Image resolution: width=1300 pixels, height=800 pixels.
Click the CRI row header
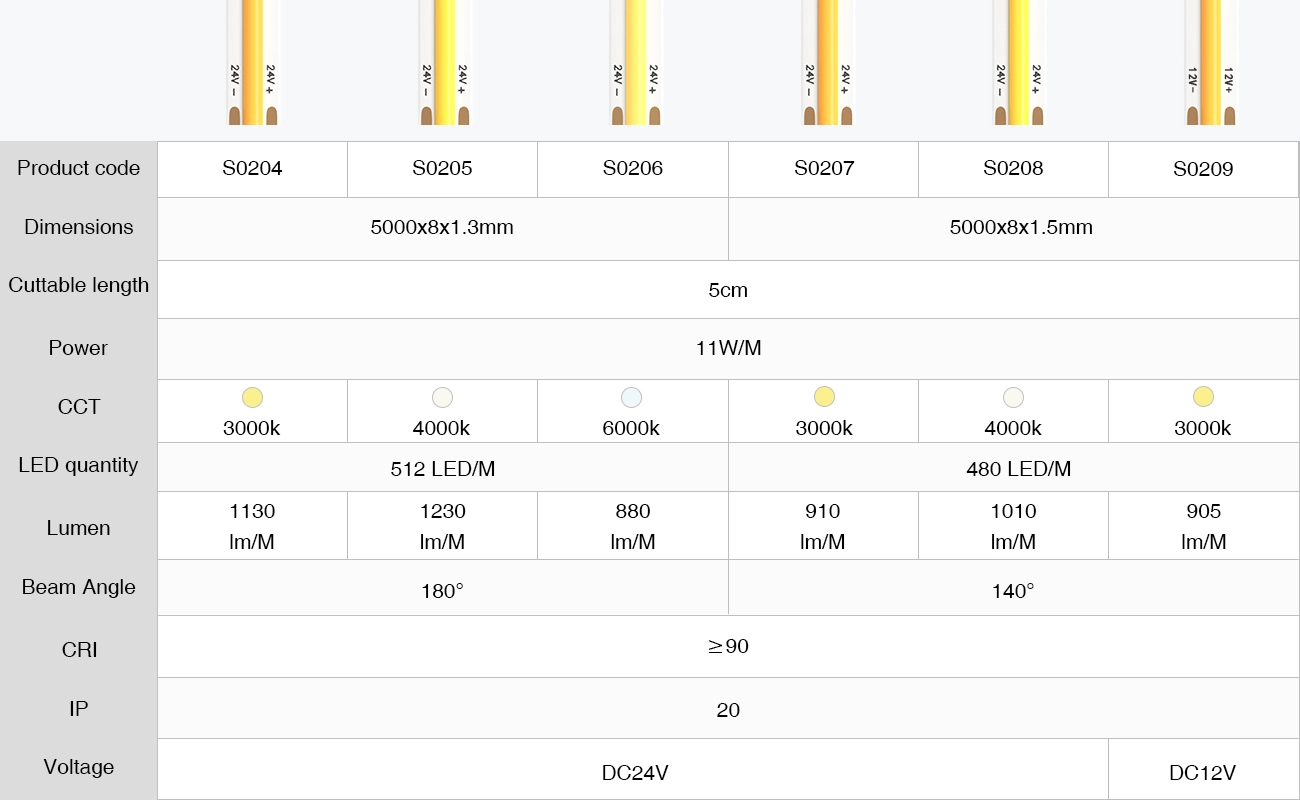coord(78,650)
